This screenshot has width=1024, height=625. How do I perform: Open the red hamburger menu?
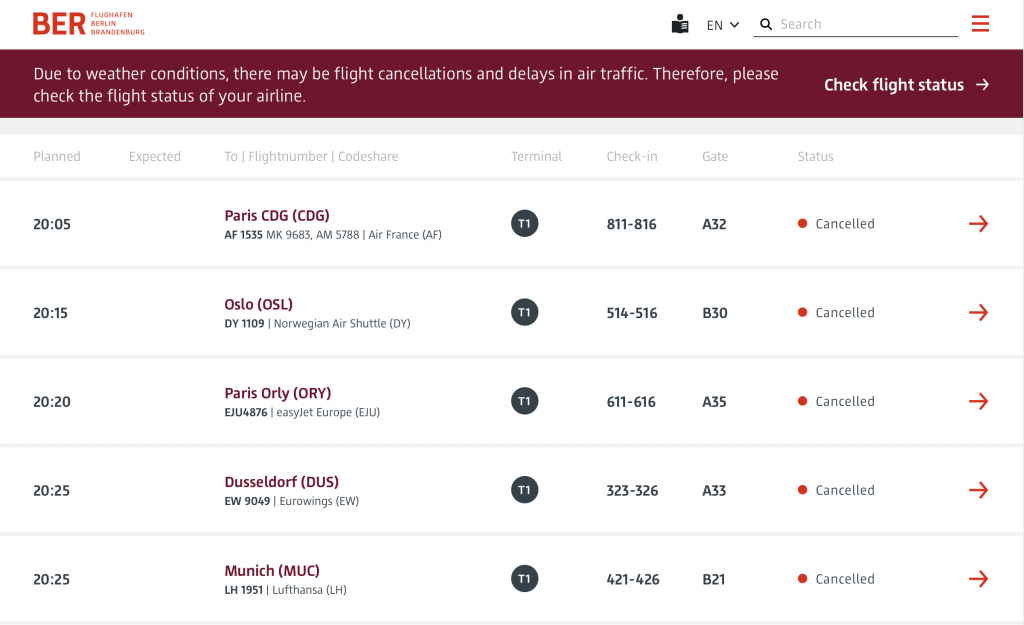pos(980,24)
